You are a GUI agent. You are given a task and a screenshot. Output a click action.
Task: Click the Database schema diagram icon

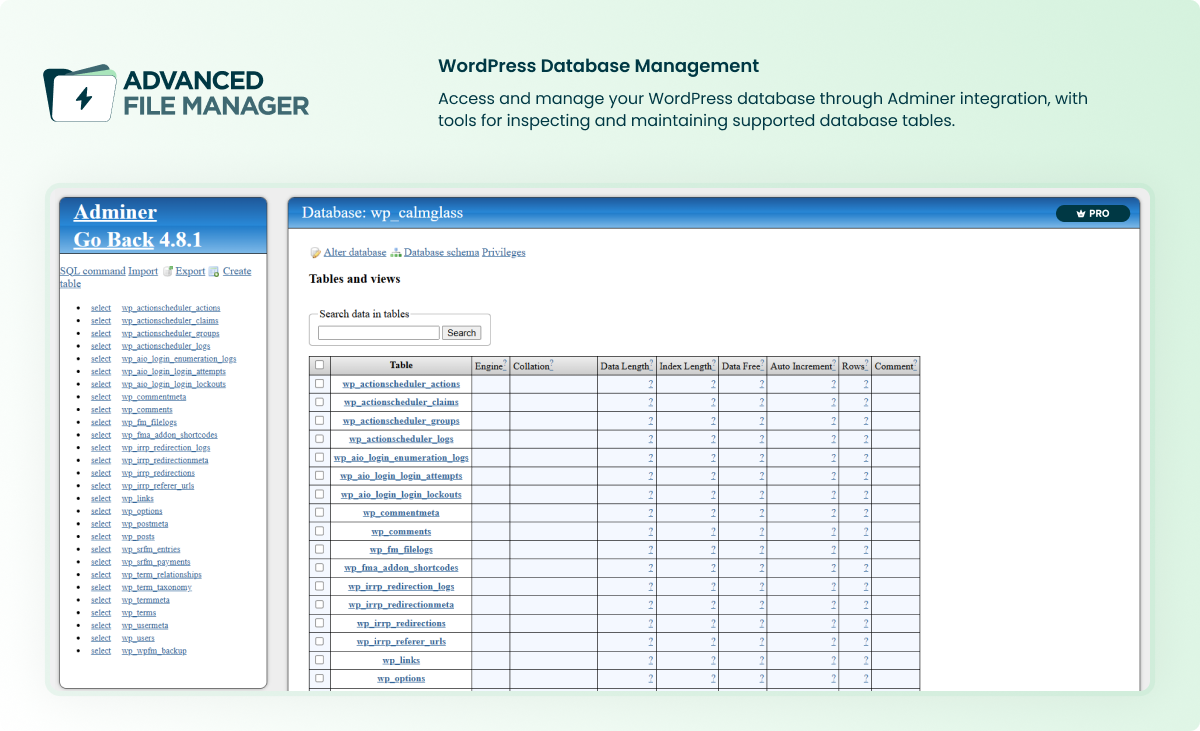click(x=396, y=253)
